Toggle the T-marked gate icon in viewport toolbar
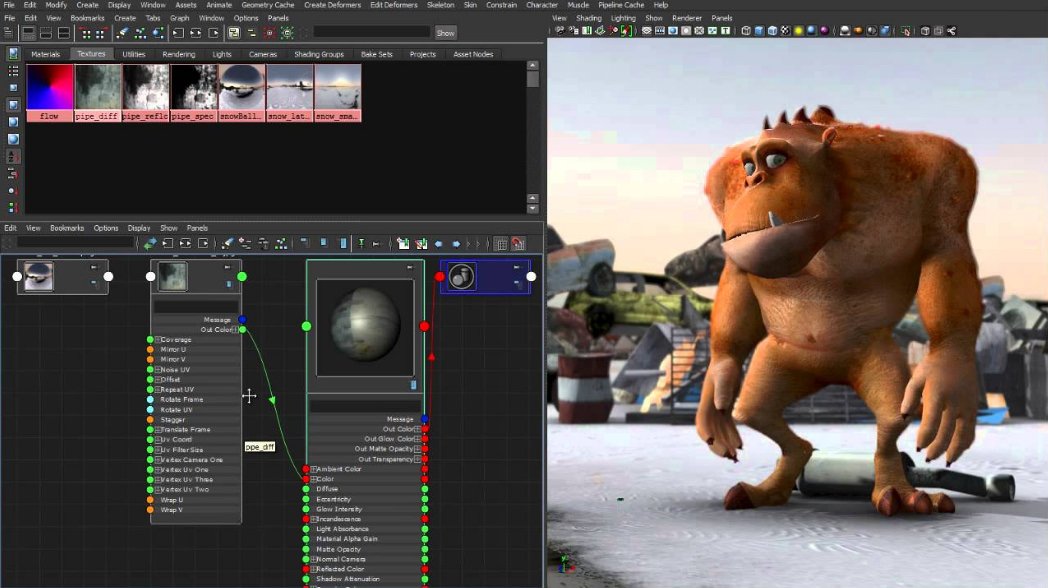 pos(725,31)
